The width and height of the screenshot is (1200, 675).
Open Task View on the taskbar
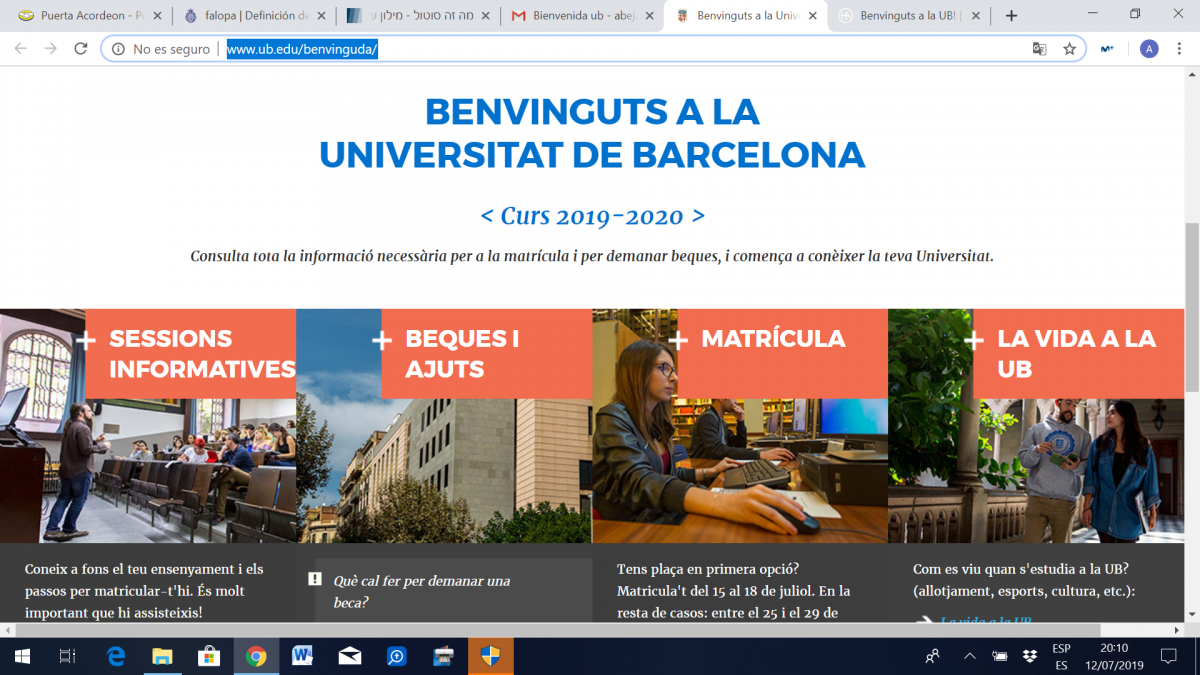coord(68,656)
